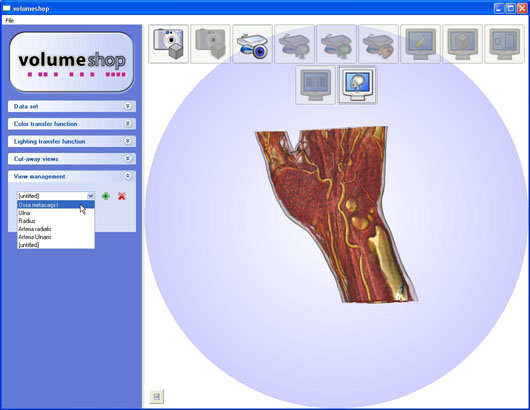Image resolution: width=530 pixels, height=410 pixels.
Task: Click the monitor with cube icon
Action: 462,44
